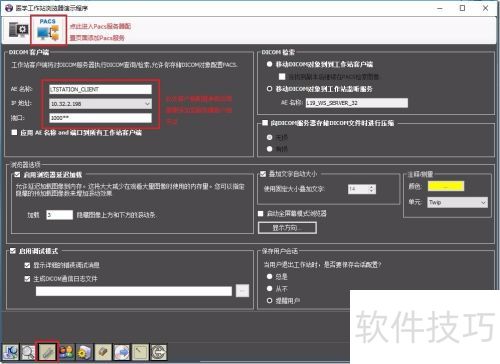Open the wrench settings tool icon

[47, 352]
